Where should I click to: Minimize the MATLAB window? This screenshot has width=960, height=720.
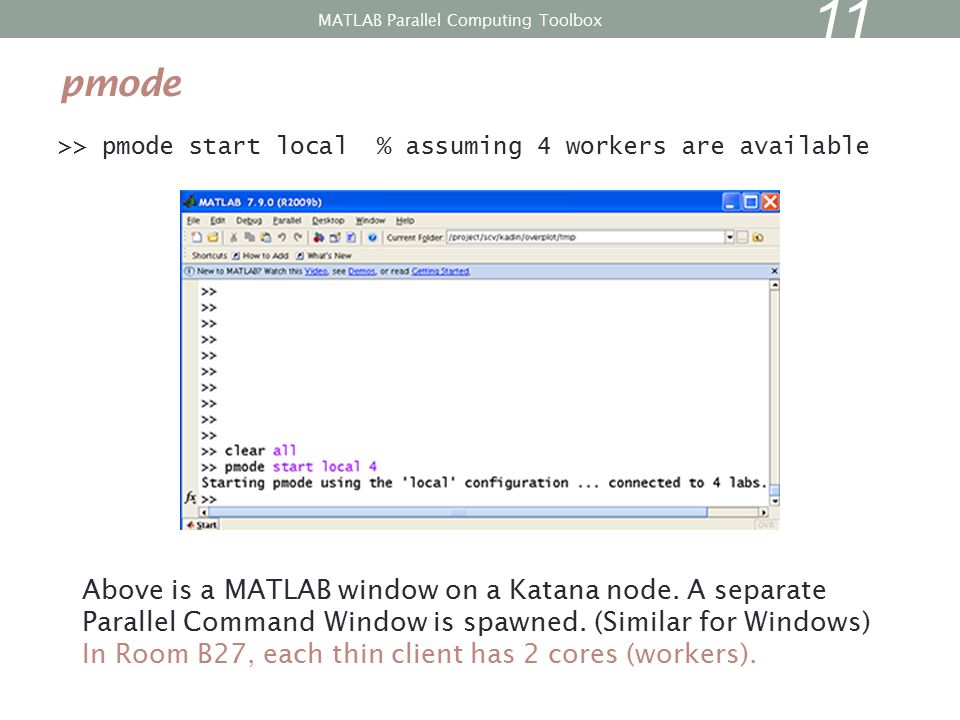(730, 201)
